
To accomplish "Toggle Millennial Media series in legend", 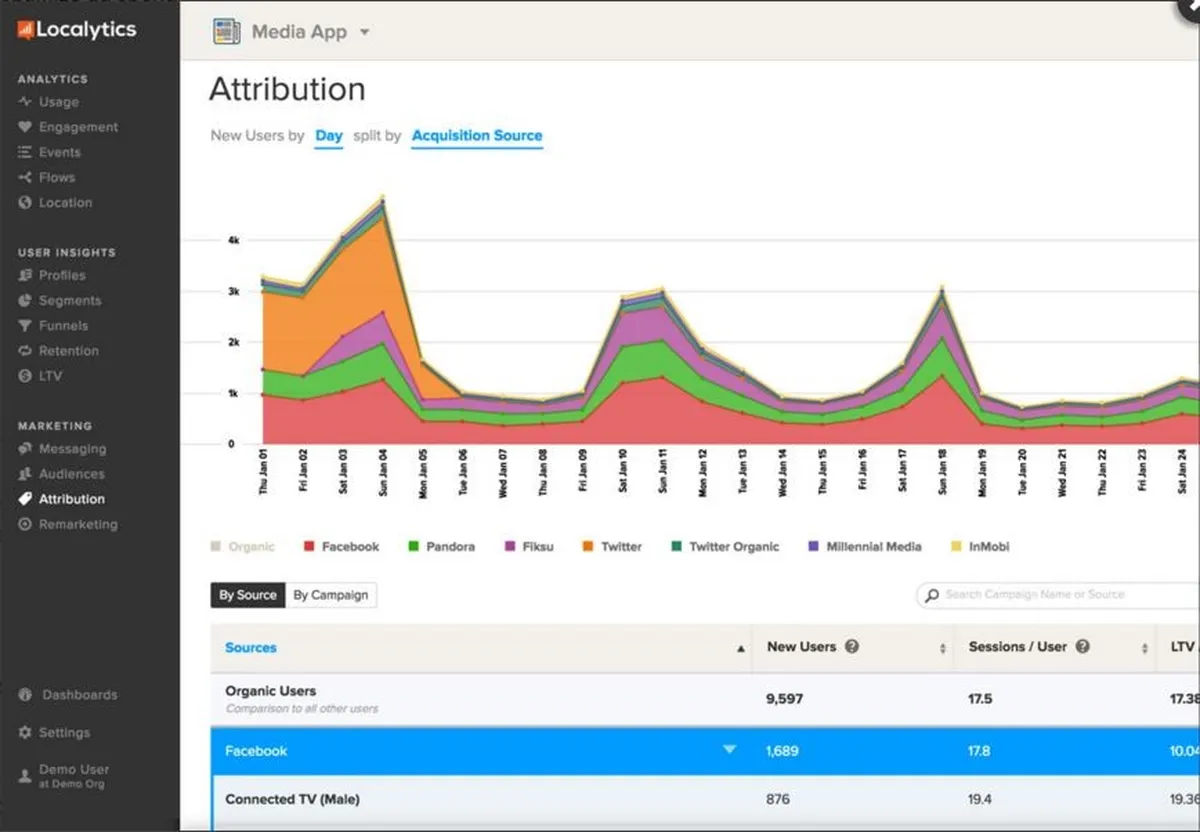I will click(865, 547).
